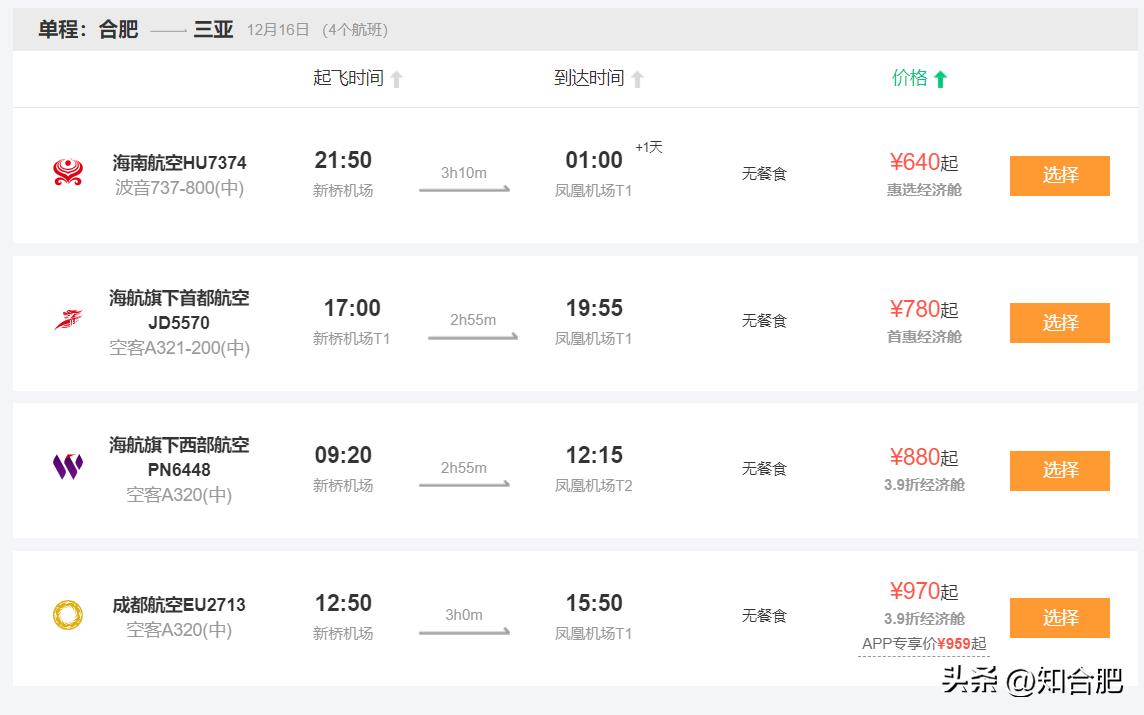The width and height of the screenshot is (1144, 715).
Task: Click the 惠选经济舱 cabin label
Action: tap(924, 189)
